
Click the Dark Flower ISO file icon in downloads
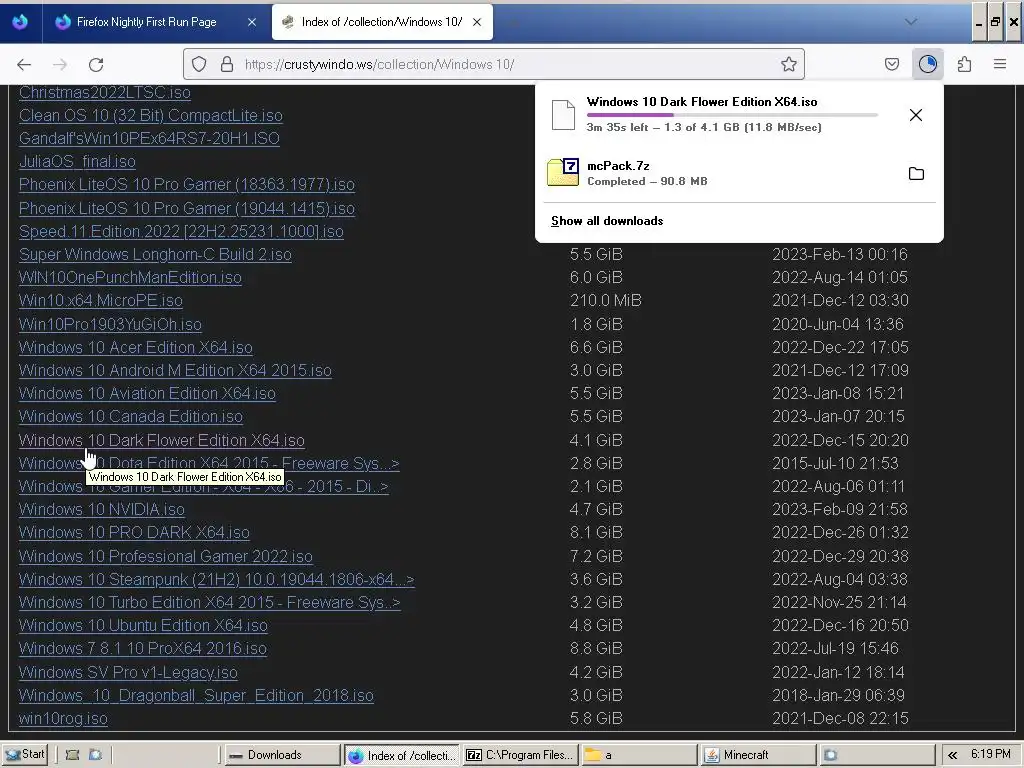(x=563, y=115)
